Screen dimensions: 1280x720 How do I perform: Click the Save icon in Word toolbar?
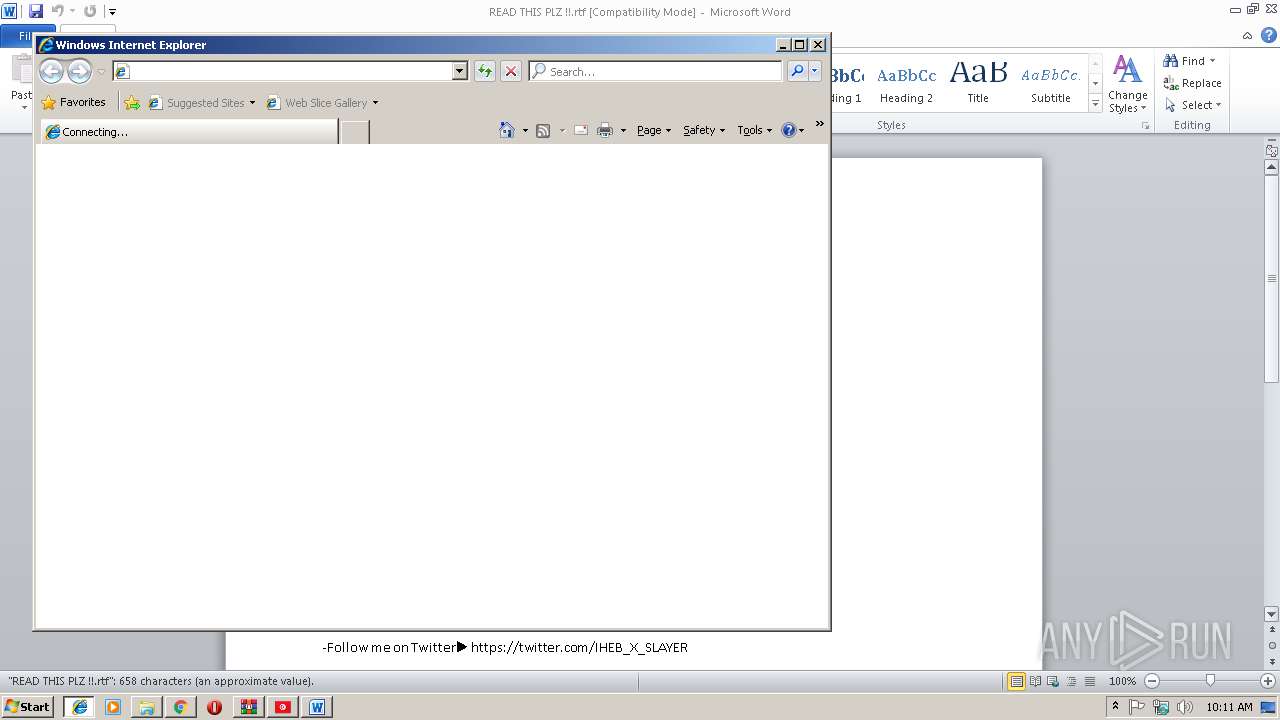click(x=36, y=11)
